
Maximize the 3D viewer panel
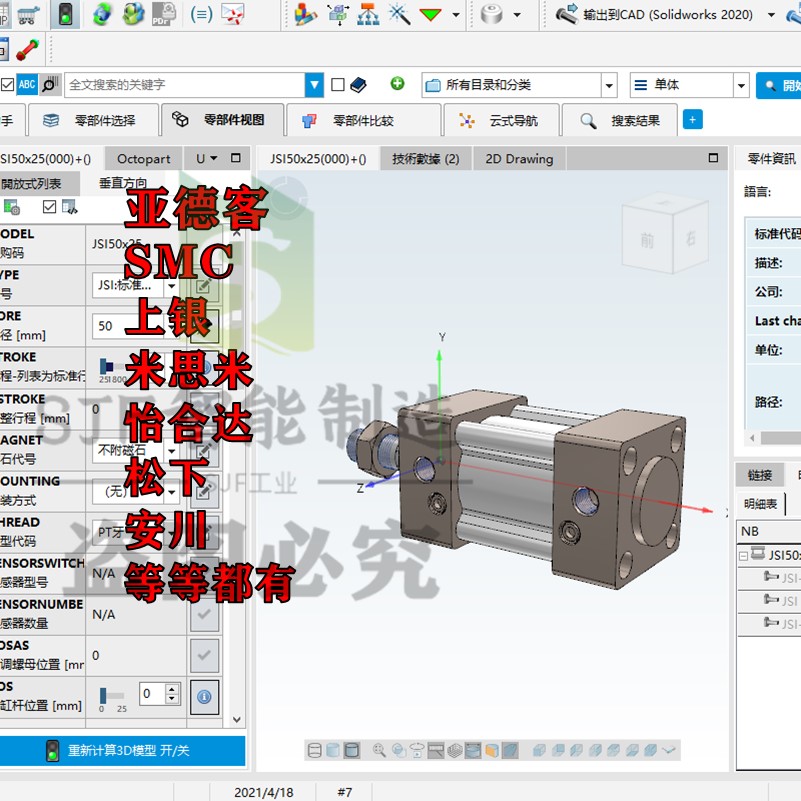[x=714, y=158]
